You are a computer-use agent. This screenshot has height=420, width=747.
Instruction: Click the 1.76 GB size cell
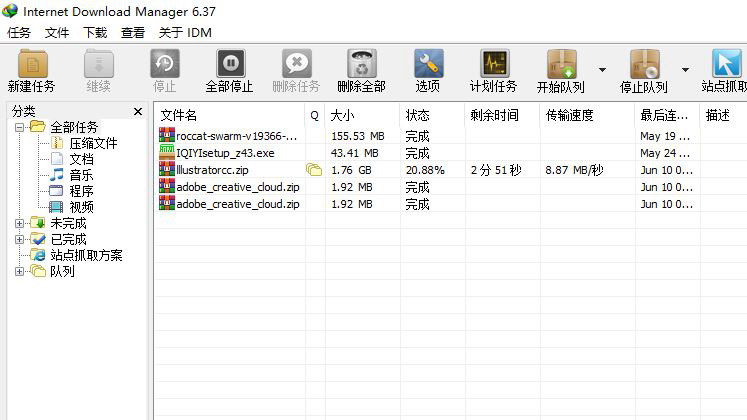pos(352,170)
